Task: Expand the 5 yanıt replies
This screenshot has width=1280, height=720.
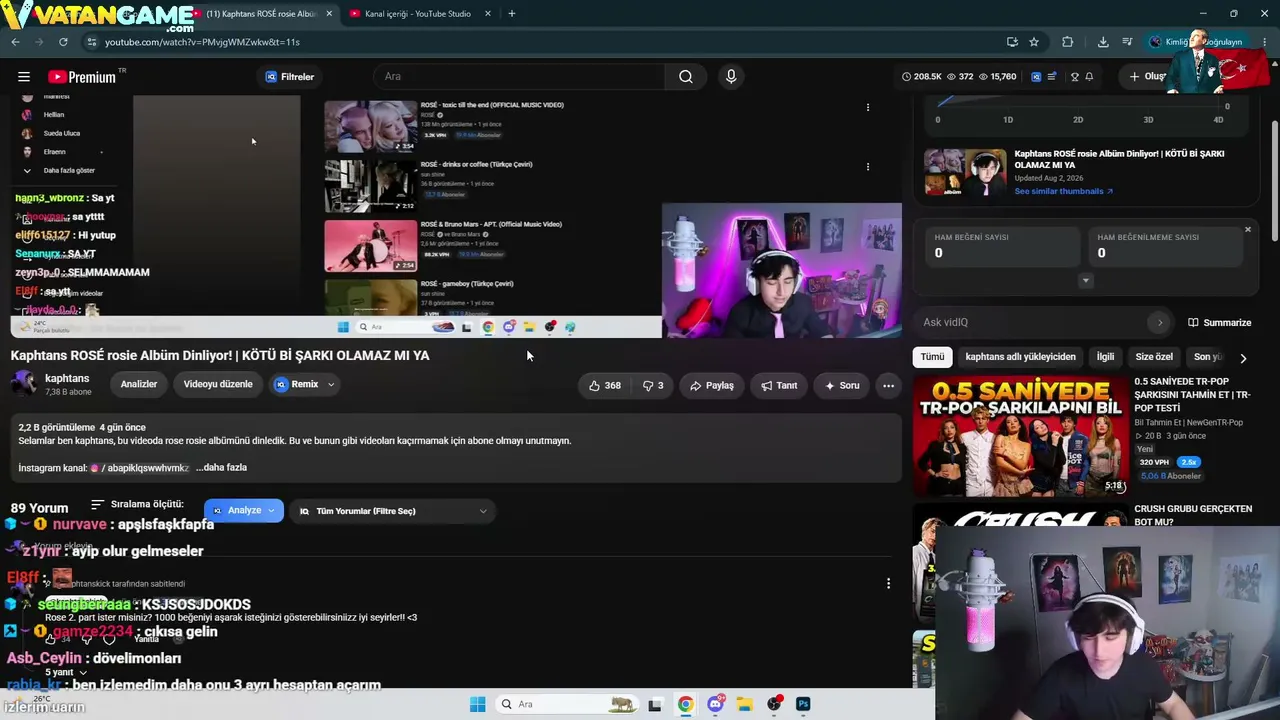Action: [x=66, y=673]
